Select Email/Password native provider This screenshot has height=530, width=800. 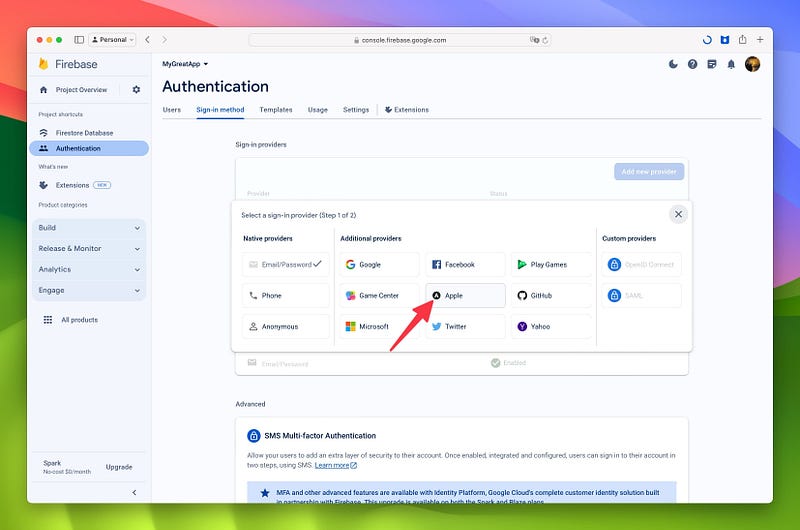pos(286,265)
